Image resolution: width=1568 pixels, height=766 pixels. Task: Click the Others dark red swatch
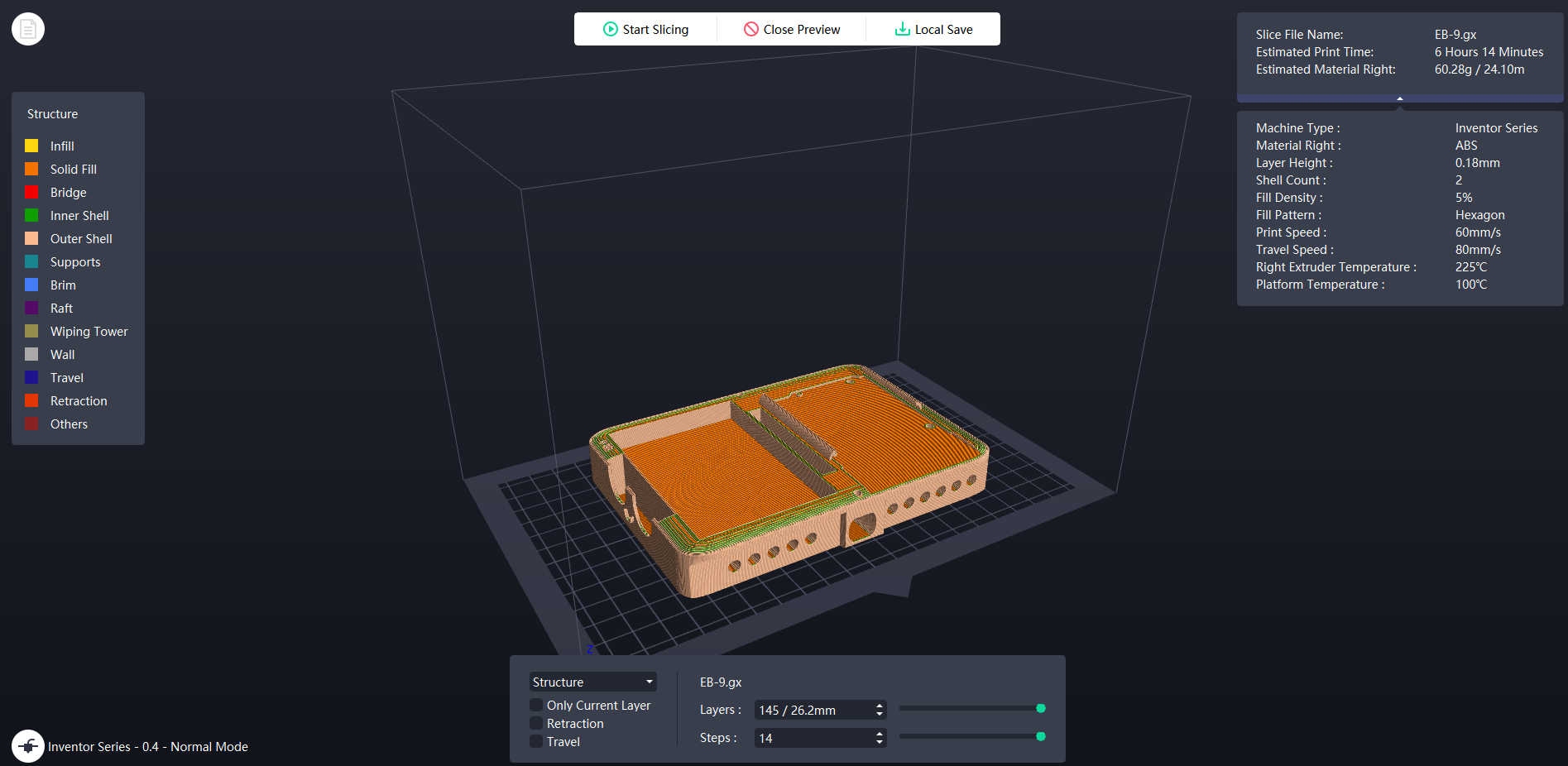click(x=31, y=424)
